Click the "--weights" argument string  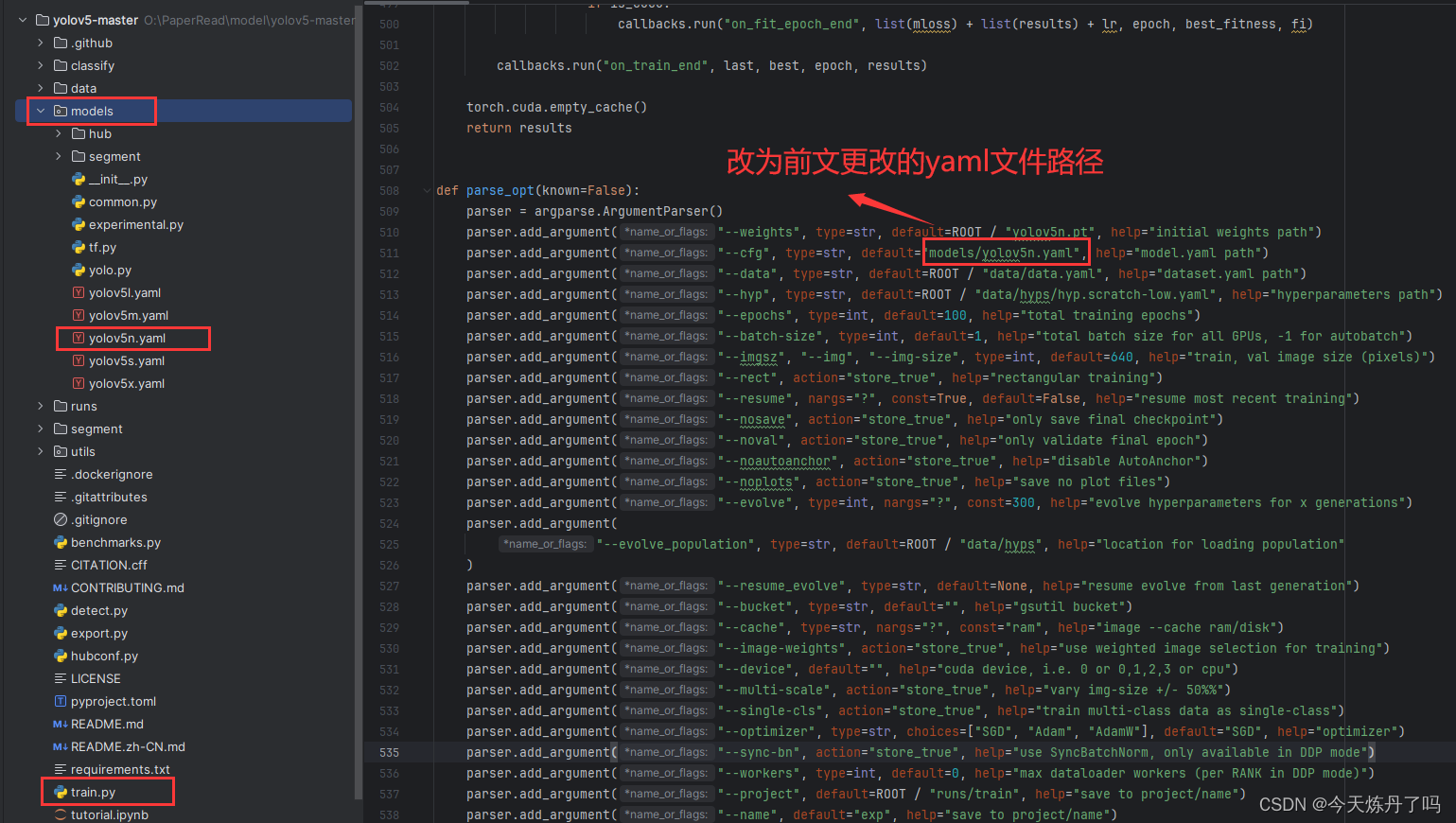tap(759, 232)
